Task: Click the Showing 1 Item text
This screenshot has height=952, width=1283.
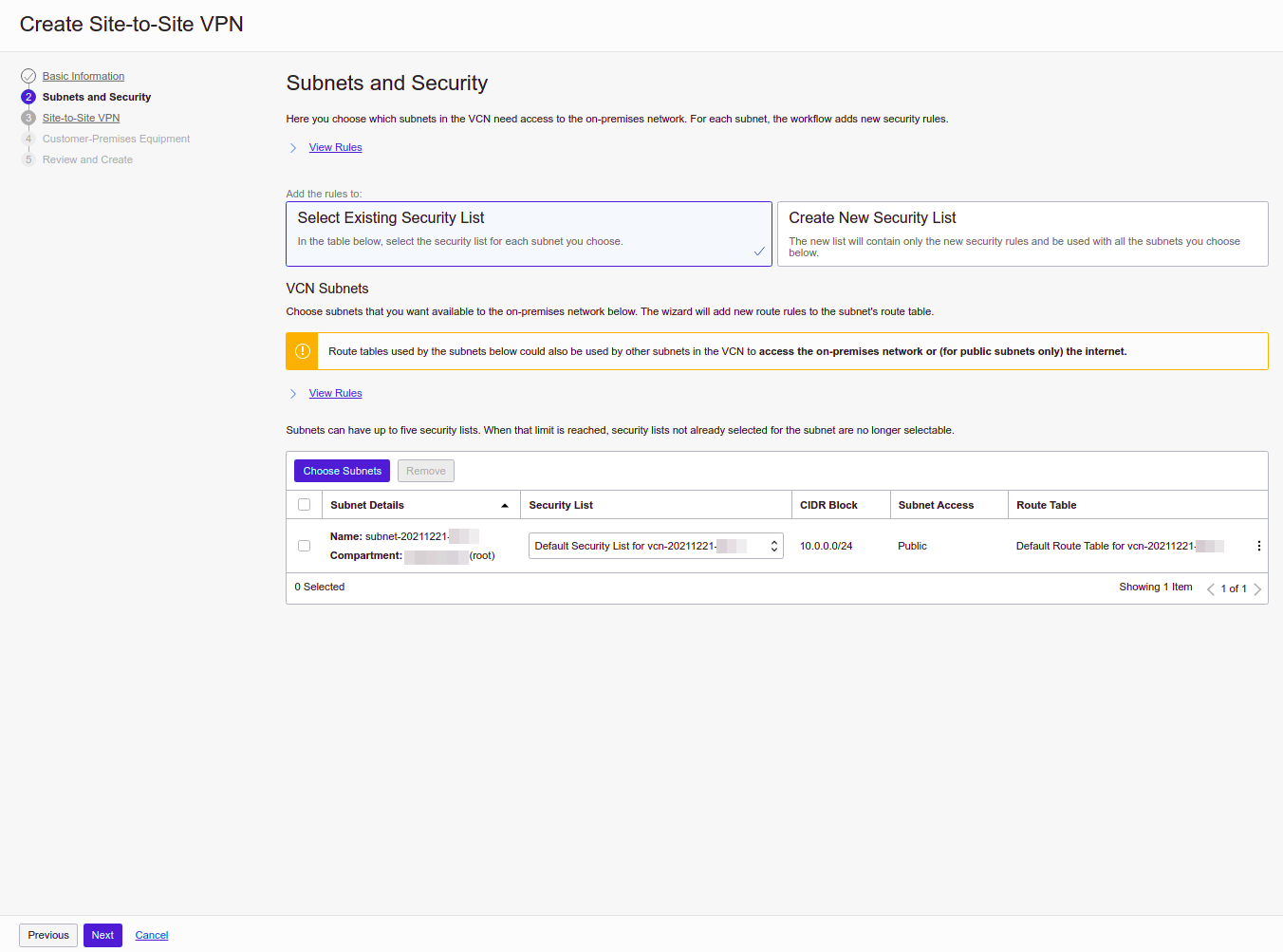Action: coord(1155,587)
